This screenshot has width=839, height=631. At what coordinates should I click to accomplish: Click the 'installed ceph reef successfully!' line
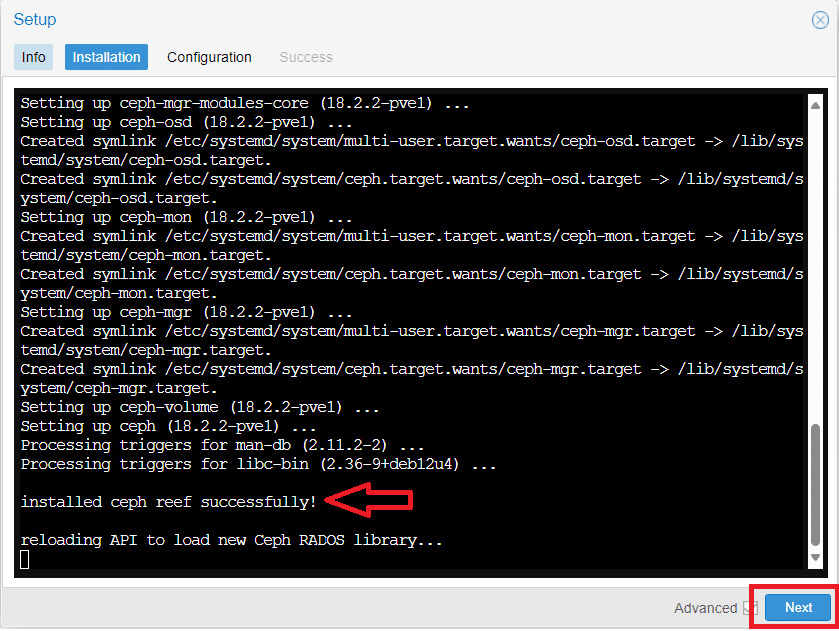[x=169, y=502]
